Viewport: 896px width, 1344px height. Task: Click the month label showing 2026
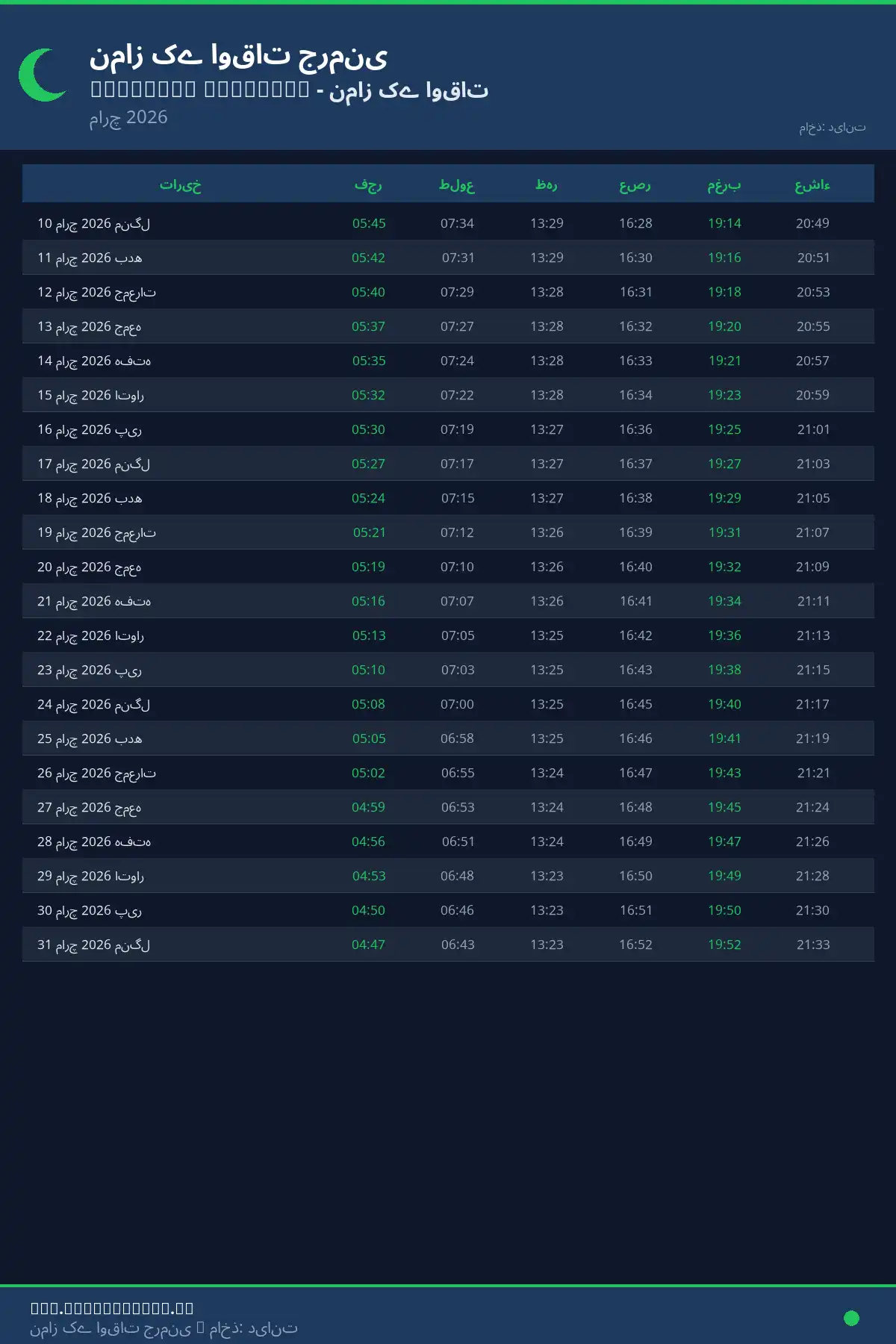pyautogui.click(x=128, y=117)
